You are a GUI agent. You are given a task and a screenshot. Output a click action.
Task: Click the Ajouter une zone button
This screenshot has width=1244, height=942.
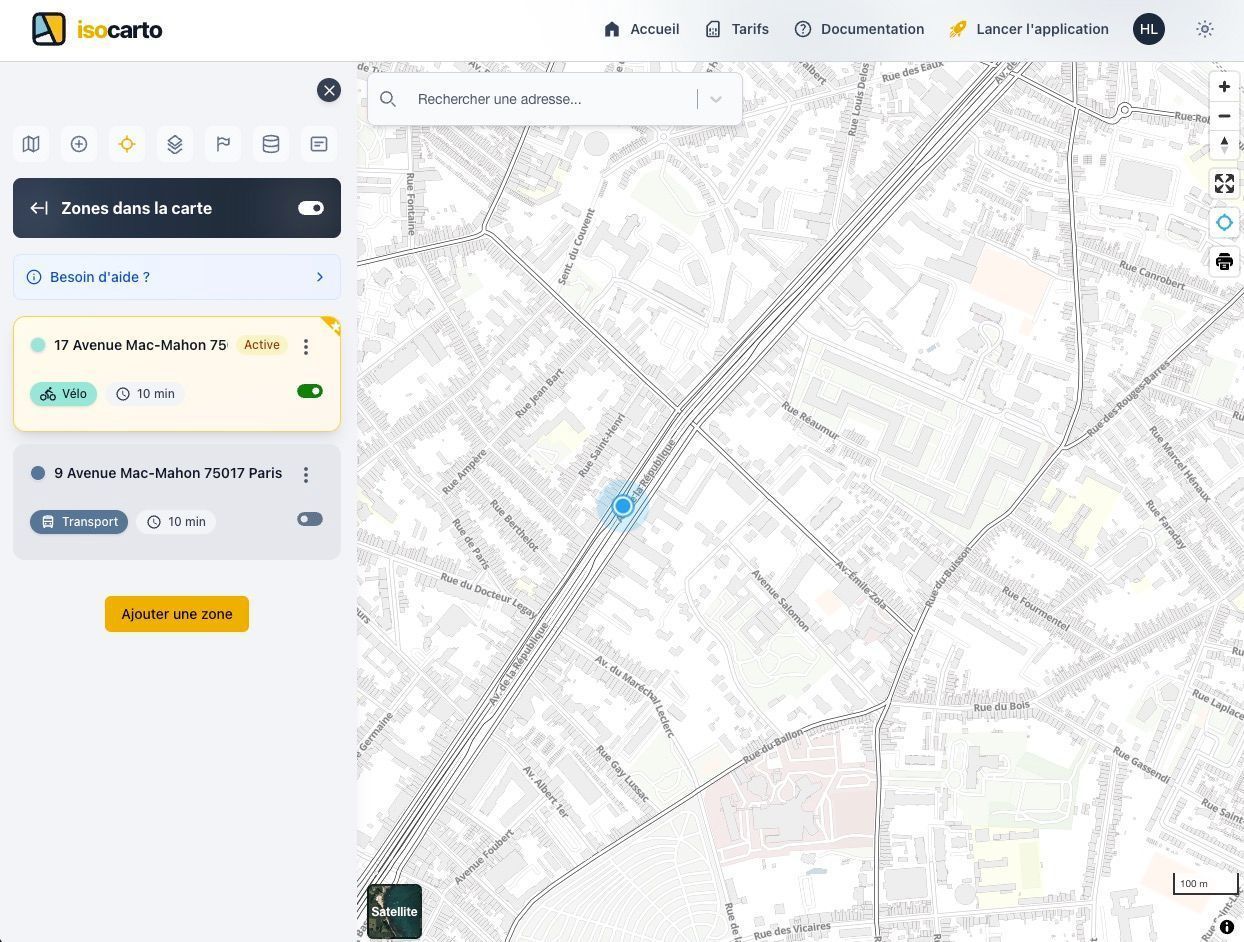tap(177, 614)
